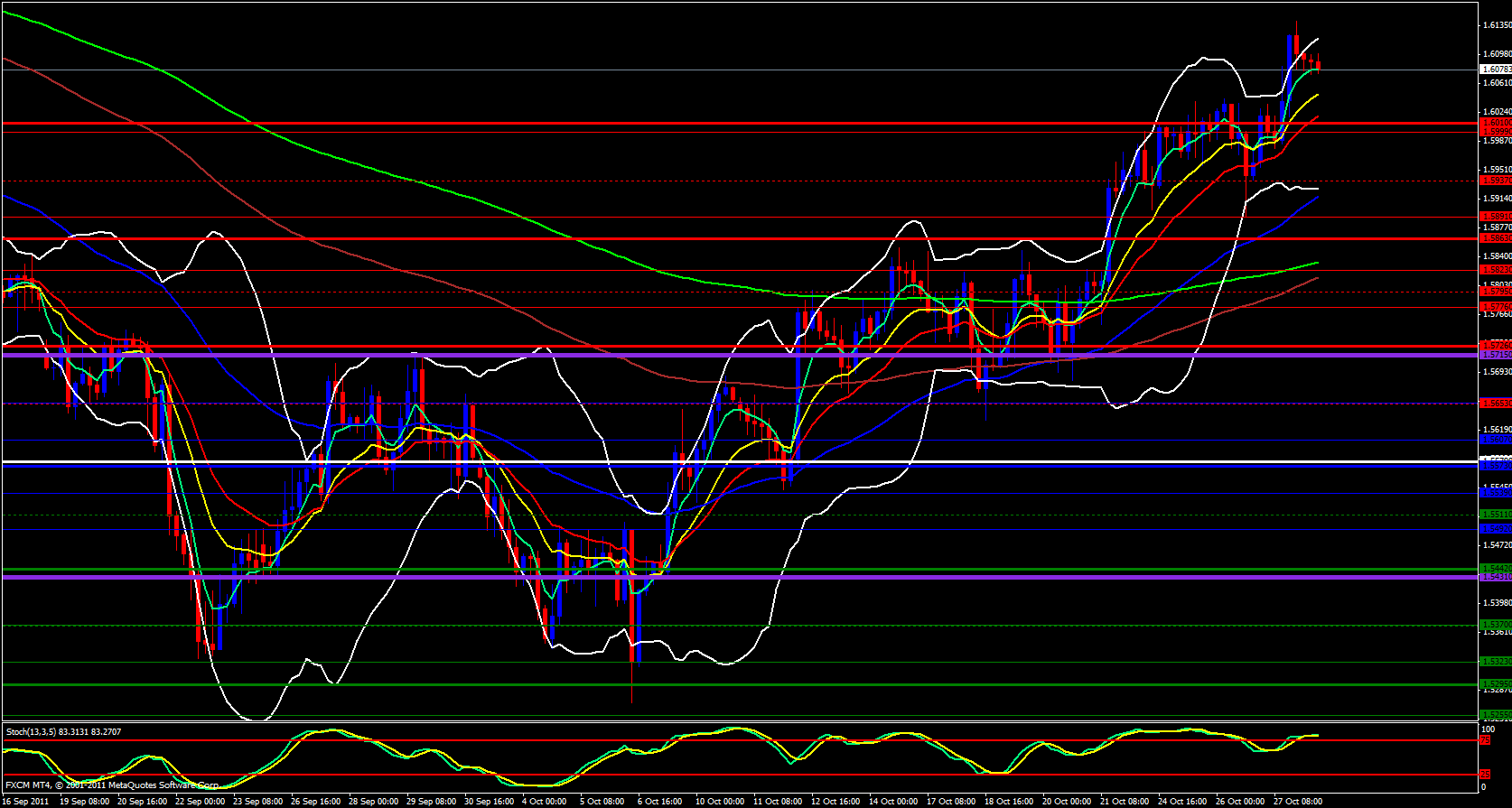Click the purple 1.57150 level price tag
This screenshot has height=808, width=1512.
click(1495, 355)
